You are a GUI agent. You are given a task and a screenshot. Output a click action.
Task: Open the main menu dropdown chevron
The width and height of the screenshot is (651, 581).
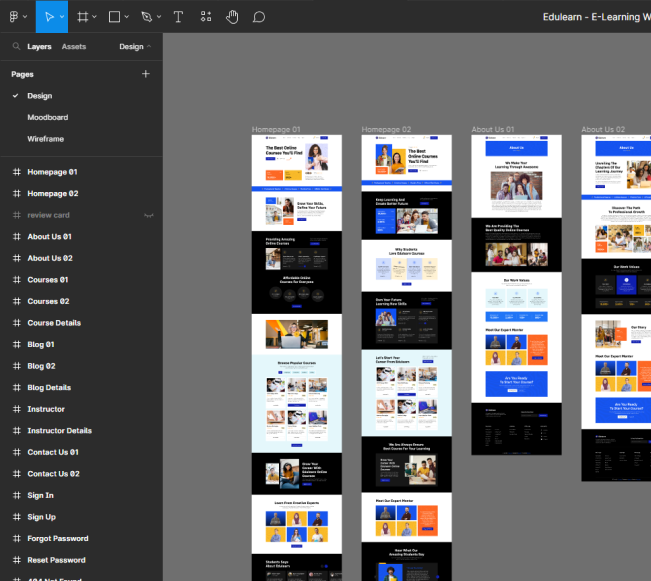point(25,17)
